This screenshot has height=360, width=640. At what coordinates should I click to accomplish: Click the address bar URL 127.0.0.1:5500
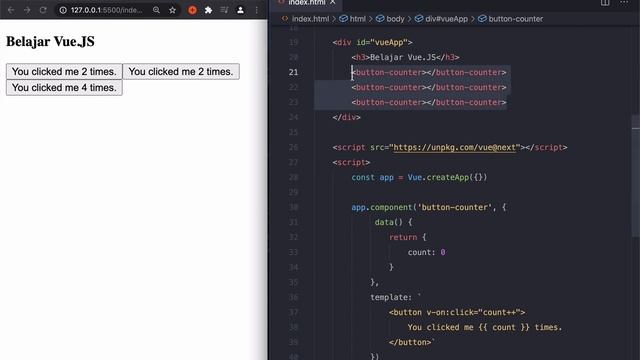click(x=107, y=10)
